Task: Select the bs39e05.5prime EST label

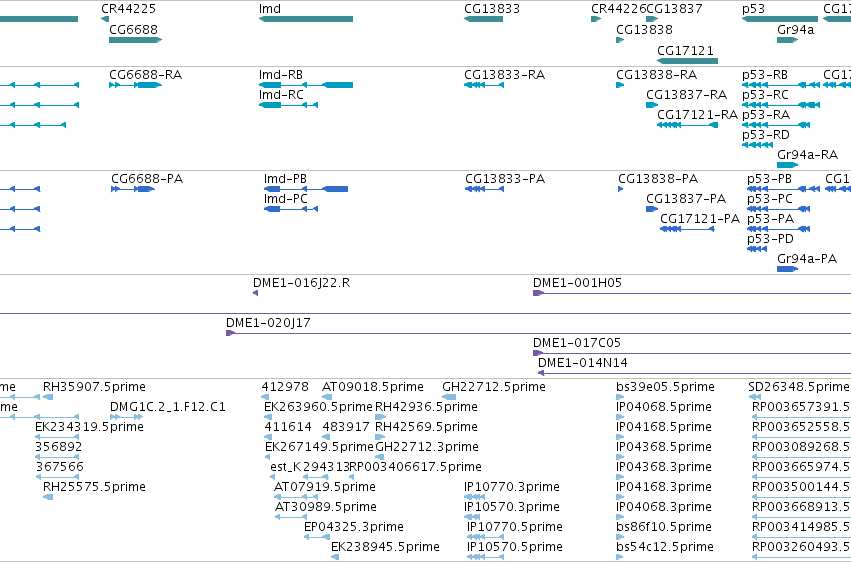Action: tap(665, 387)
